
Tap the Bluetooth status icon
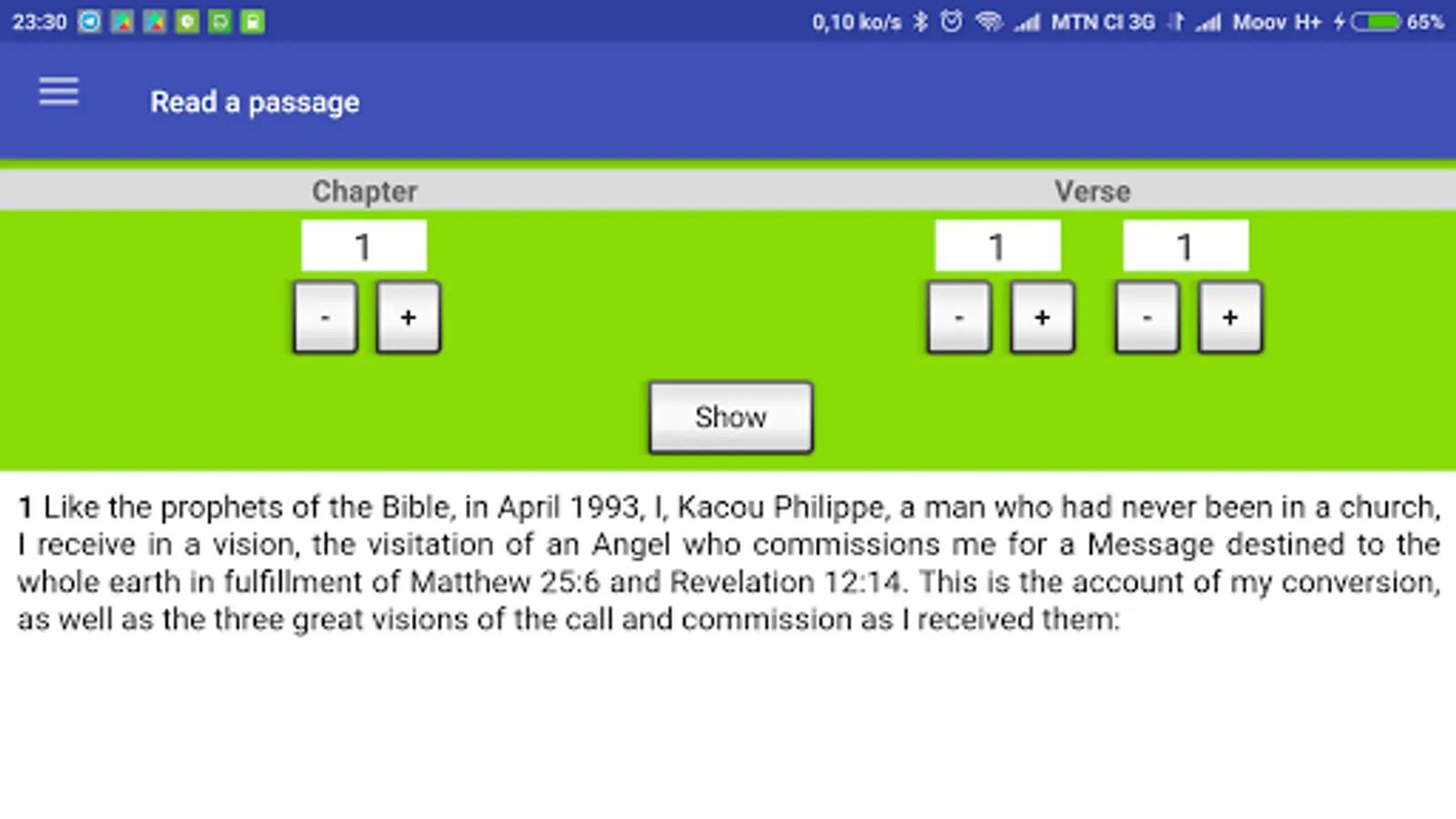click(x=921, y=21)
